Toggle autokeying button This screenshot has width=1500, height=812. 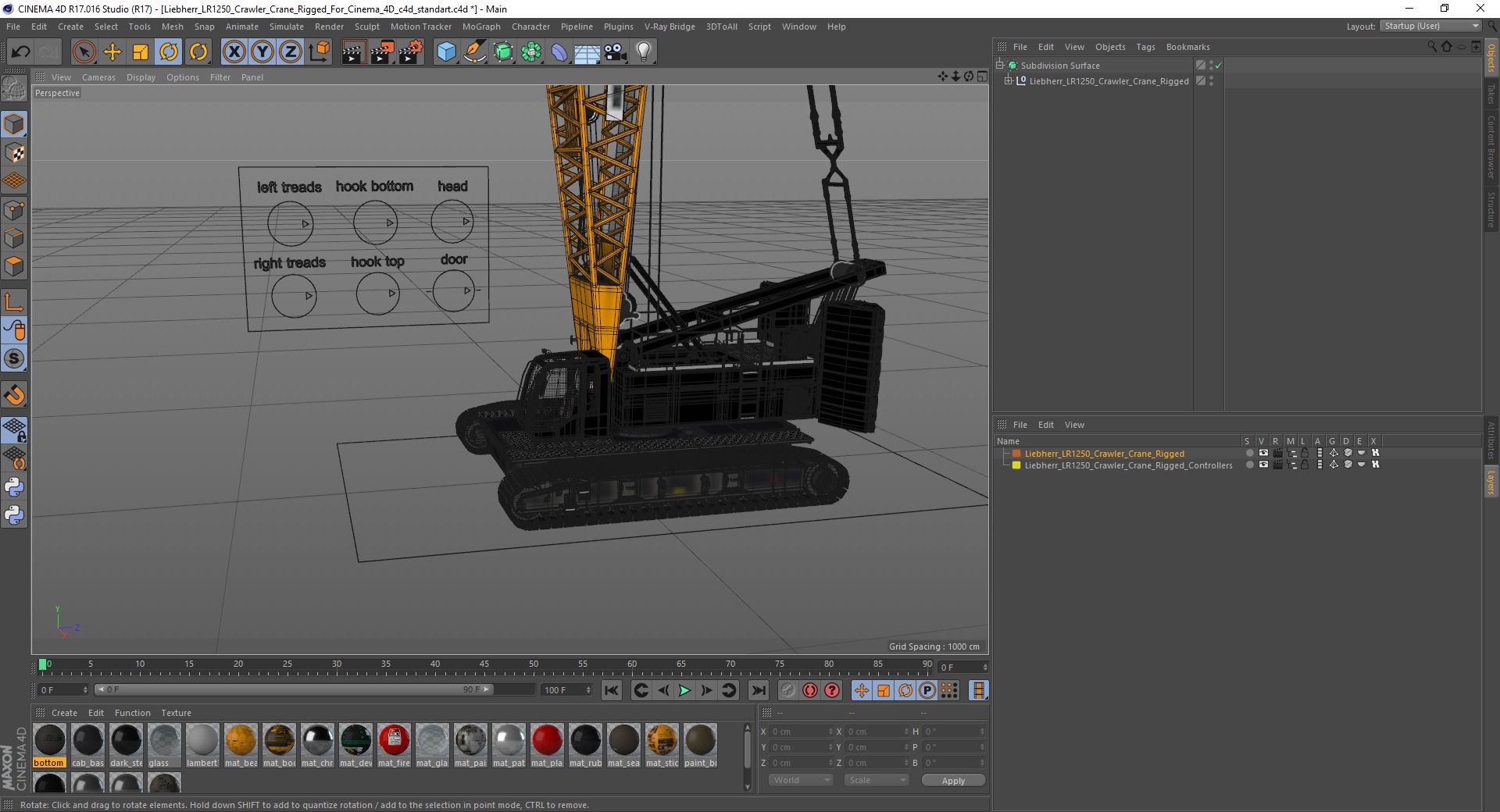click(810, 690)
